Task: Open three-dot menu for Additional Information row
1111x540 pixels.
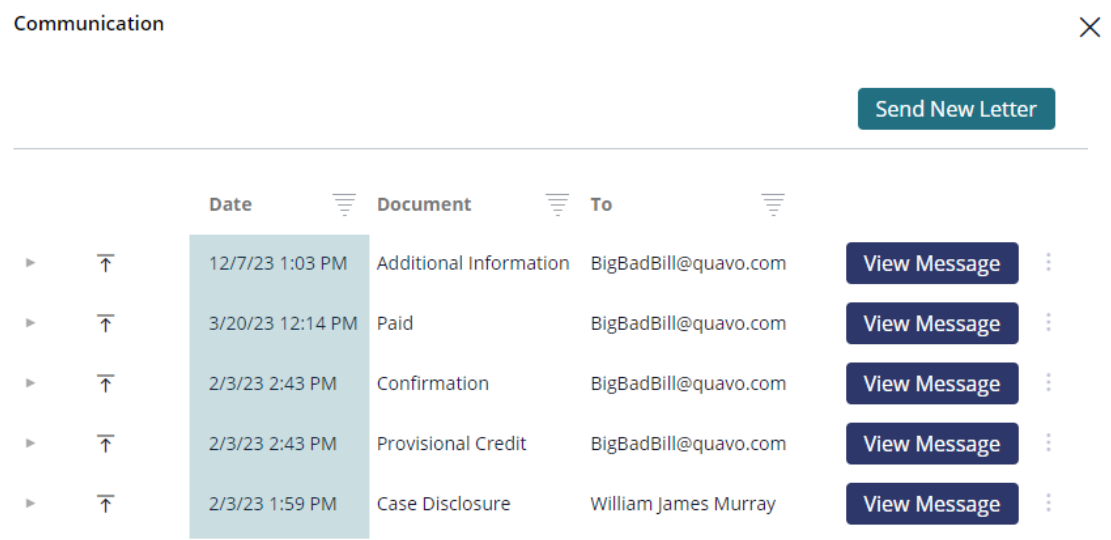Action: [x=1049, y=262]
